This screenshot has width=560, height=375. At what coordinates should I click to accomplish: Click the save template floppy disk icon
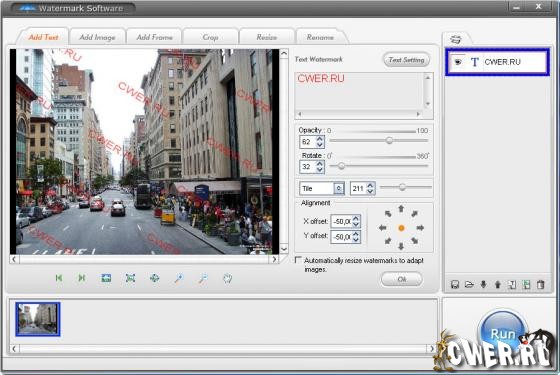455,285
